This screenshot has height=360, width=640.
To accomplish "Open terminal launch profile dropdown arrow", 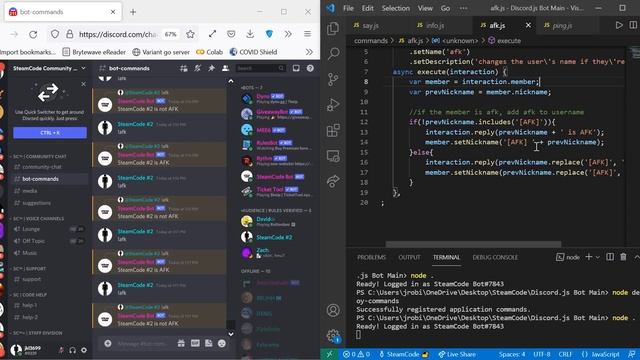I will (598, 257).
